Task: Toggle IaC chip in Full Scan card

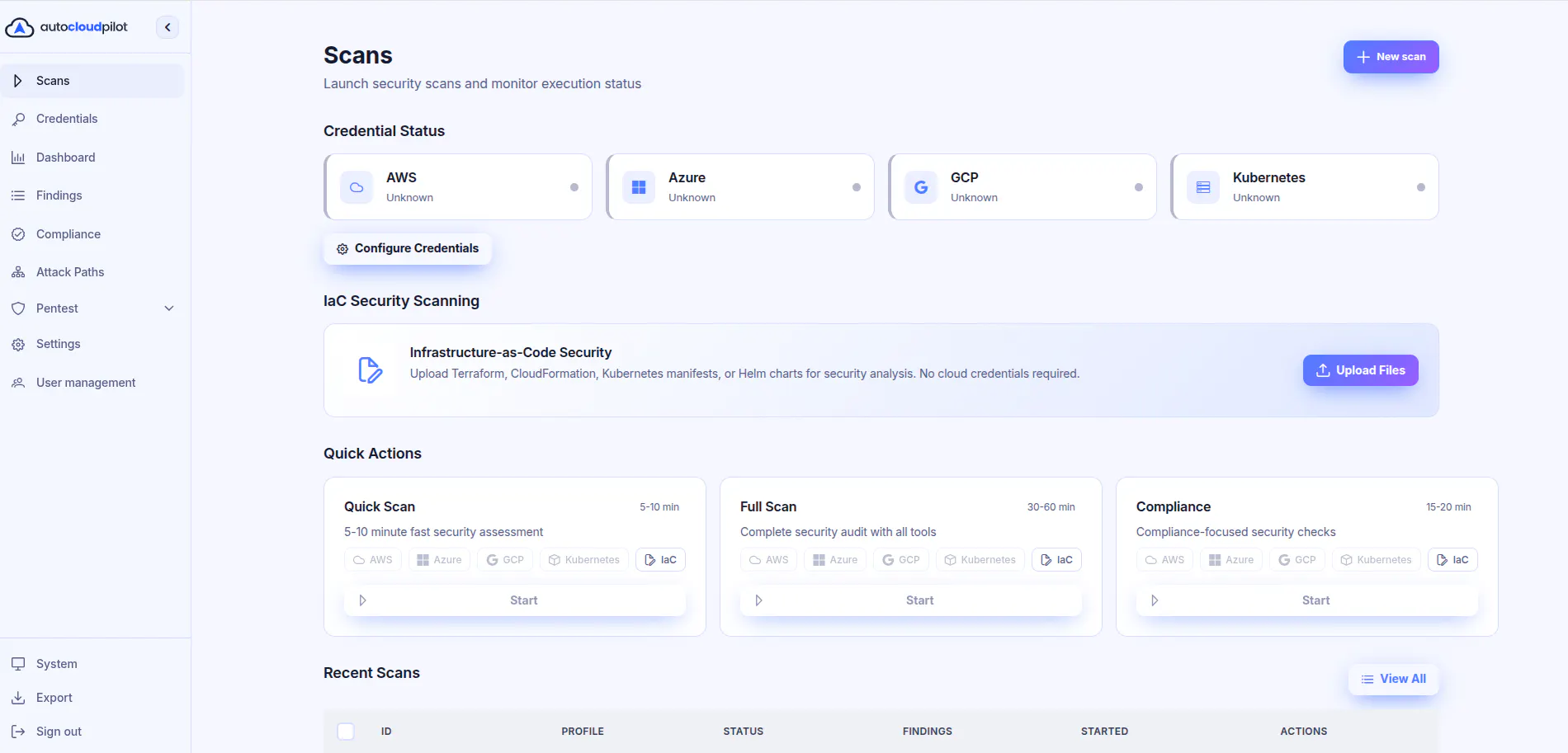Action: (1056, 560)
